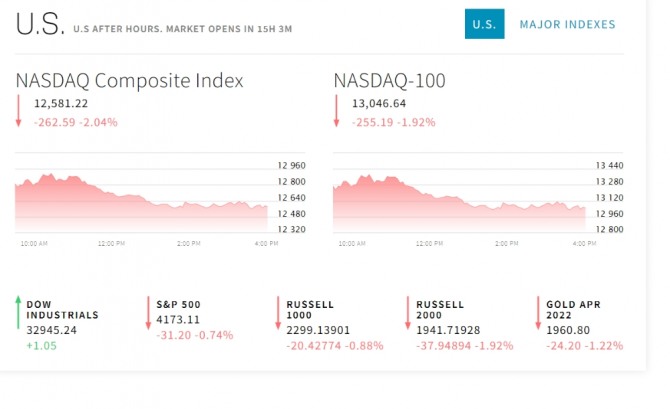Open the Russell 2000 quote
Screen dimensions: 670x409
tap(440, 309)
